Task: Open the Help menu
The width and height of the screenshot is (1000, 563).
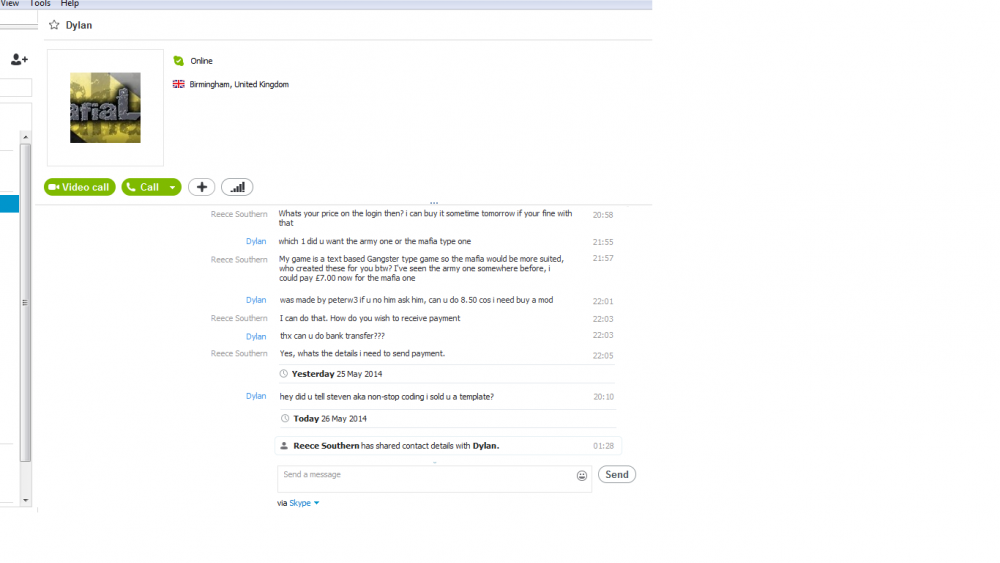Action: pyautogui.click(x=69, y=4)
